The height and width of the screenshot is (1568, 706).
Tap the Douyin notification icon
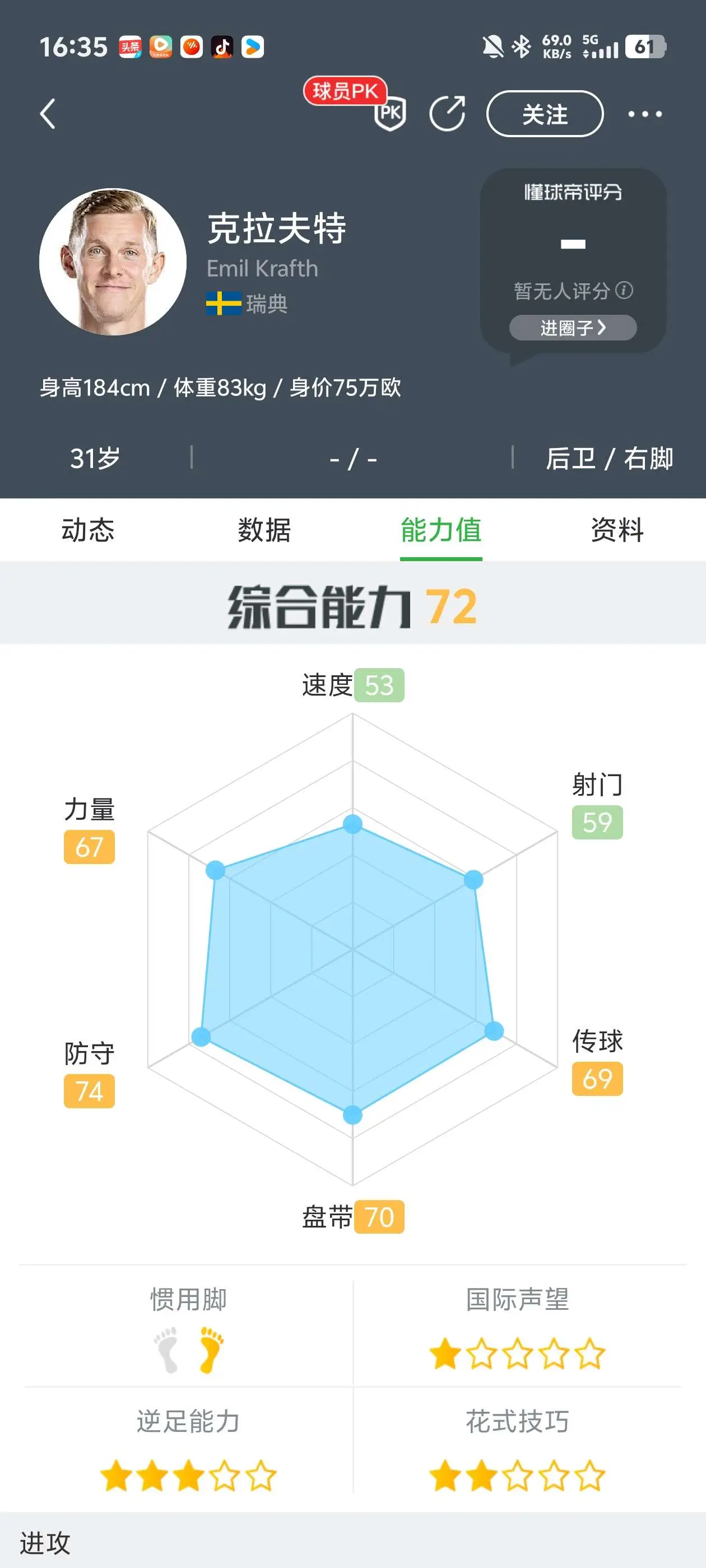(222, 47)
